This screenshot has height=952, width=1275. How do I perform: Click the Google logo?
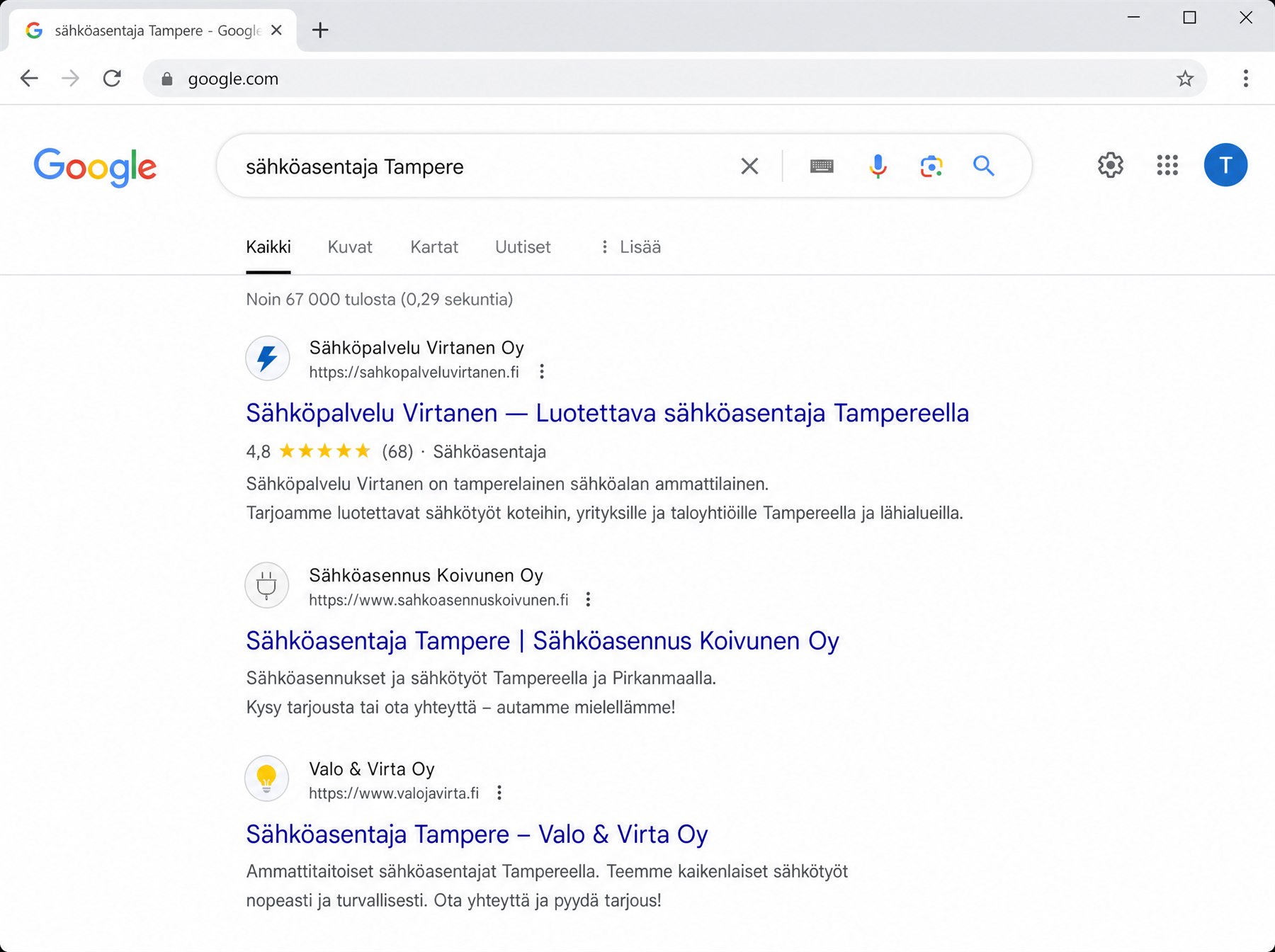[x=96, y=167]
